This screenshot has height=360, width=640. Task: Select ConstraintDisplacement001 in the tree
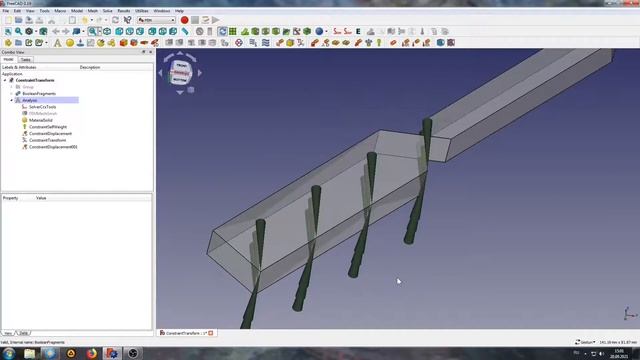[x=53, y=147]
